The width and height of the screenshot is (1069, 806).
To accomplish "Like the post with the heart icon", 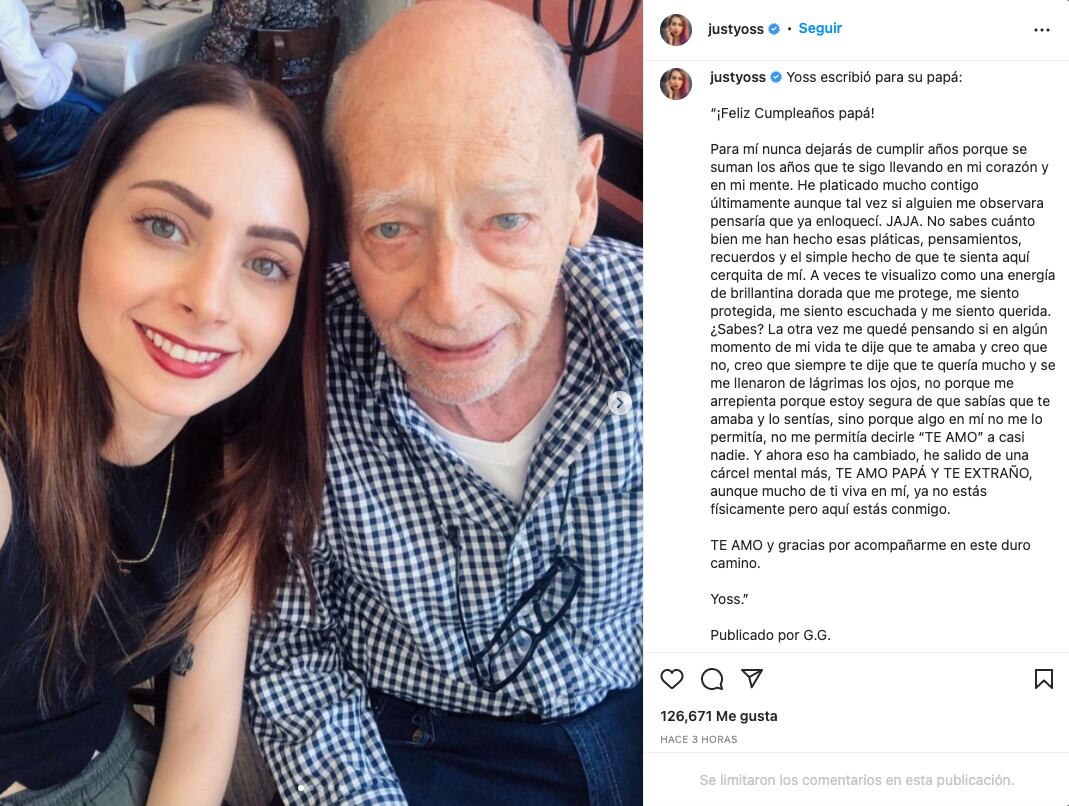I will (x=672, y=678).
